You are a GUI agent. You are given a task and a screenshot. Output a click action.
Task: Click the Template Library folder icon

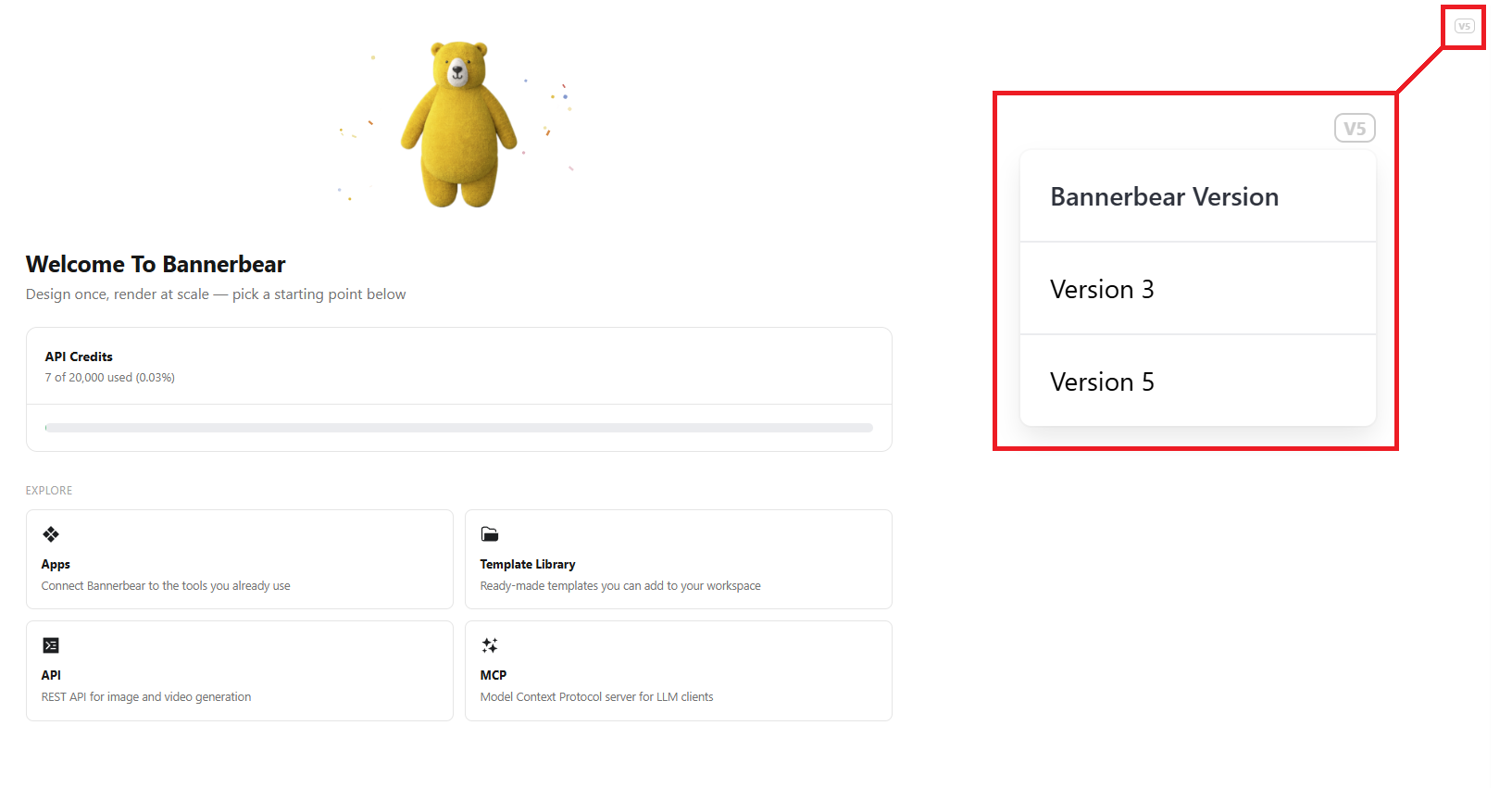click(490, 534)
